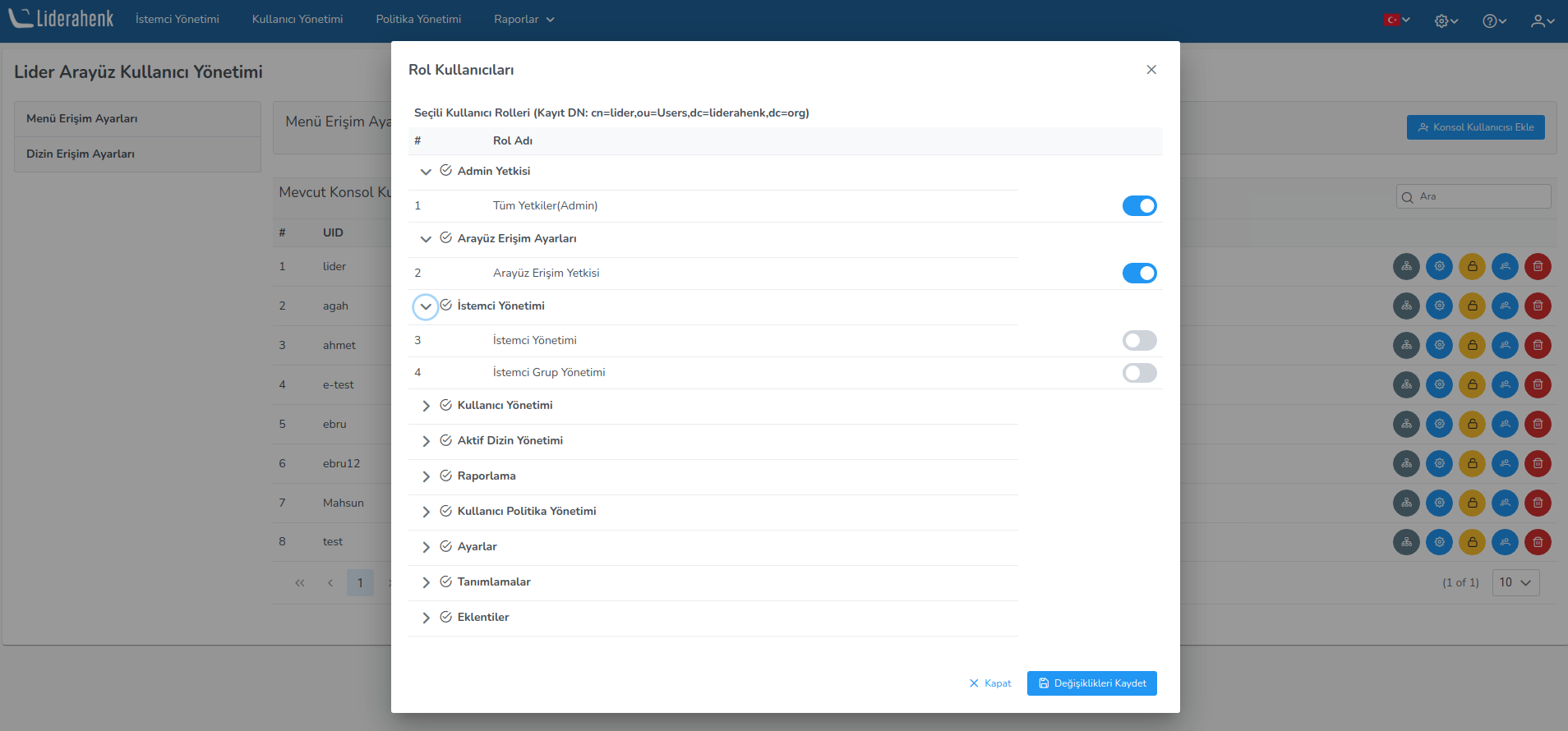Screen dimensions: 1568x731
Task: Click the hierarchy icon in lider row
Action: pos(1406,266)
